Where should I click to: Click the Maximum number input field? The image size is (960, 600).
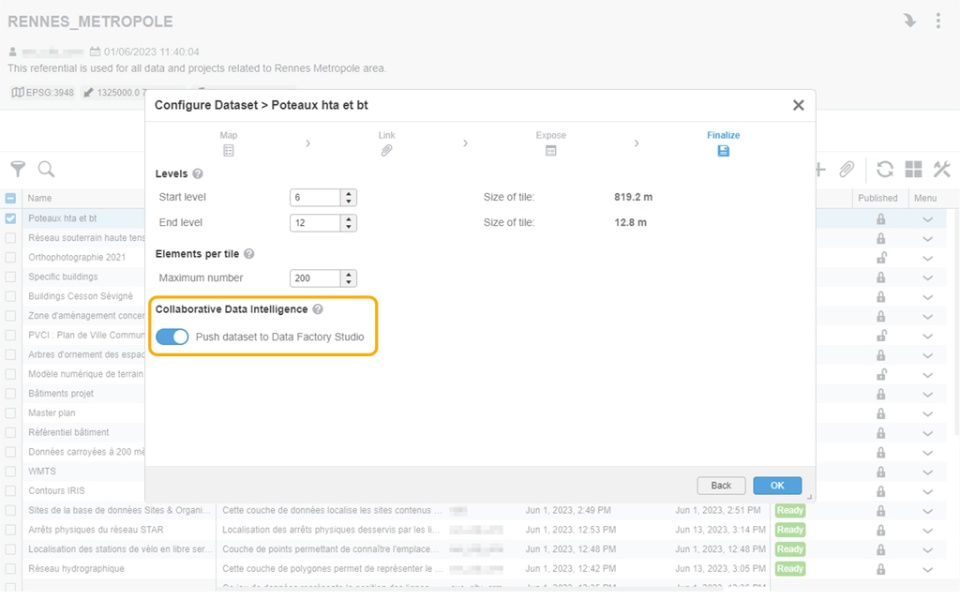coord(315,278)
